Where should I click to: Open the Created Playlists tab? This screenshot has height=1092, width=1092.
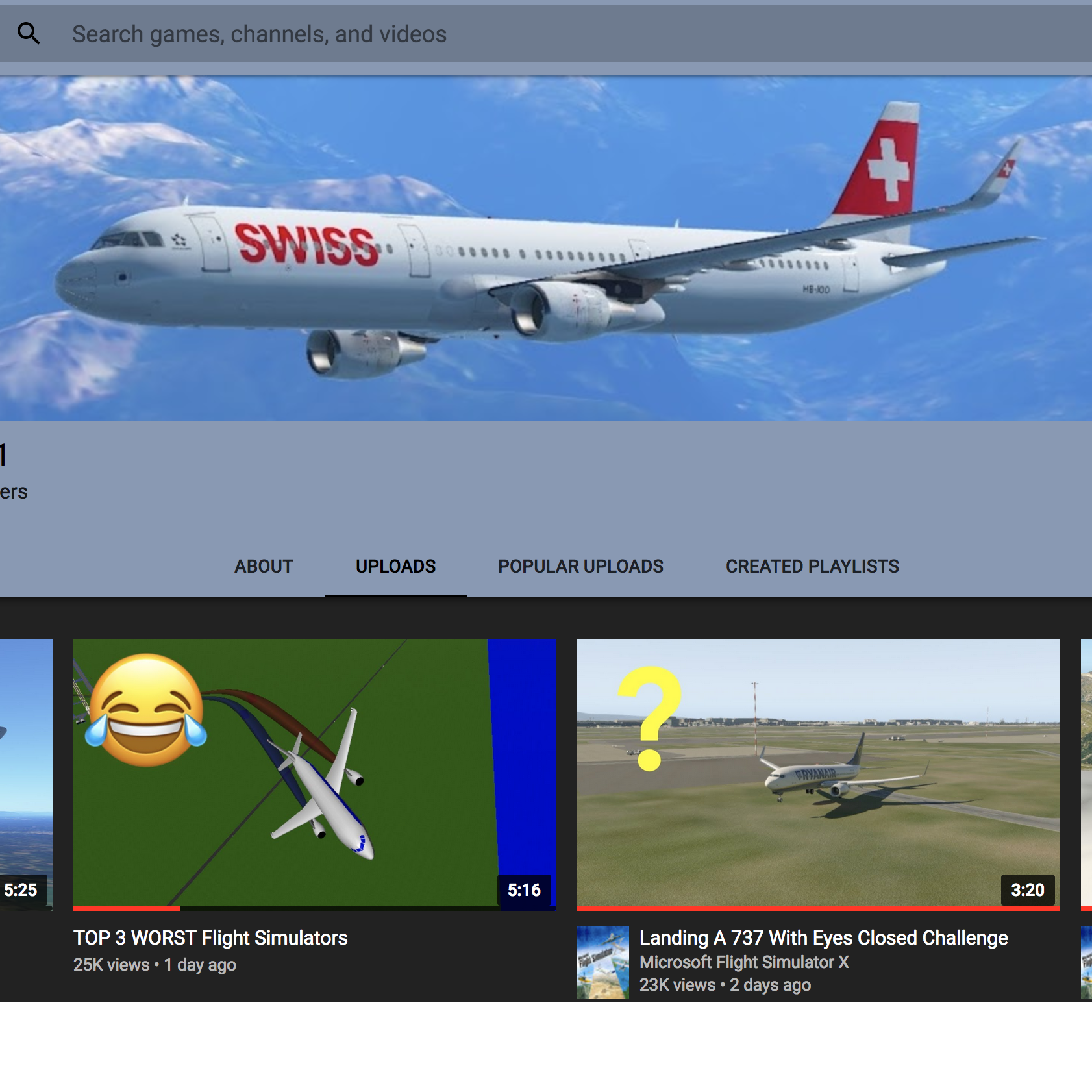(x=812, y=566)
